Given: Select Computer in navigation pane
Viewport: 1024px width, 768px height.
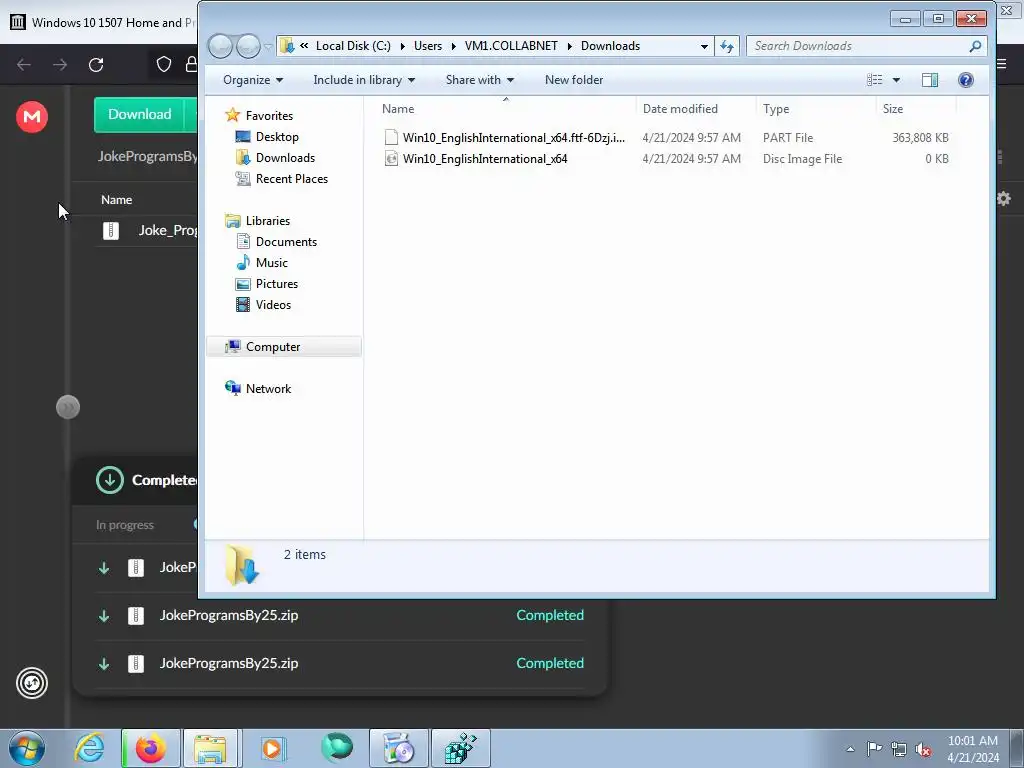Looking at the screenshot, I should pyautogui.click(x=284, y=347).
